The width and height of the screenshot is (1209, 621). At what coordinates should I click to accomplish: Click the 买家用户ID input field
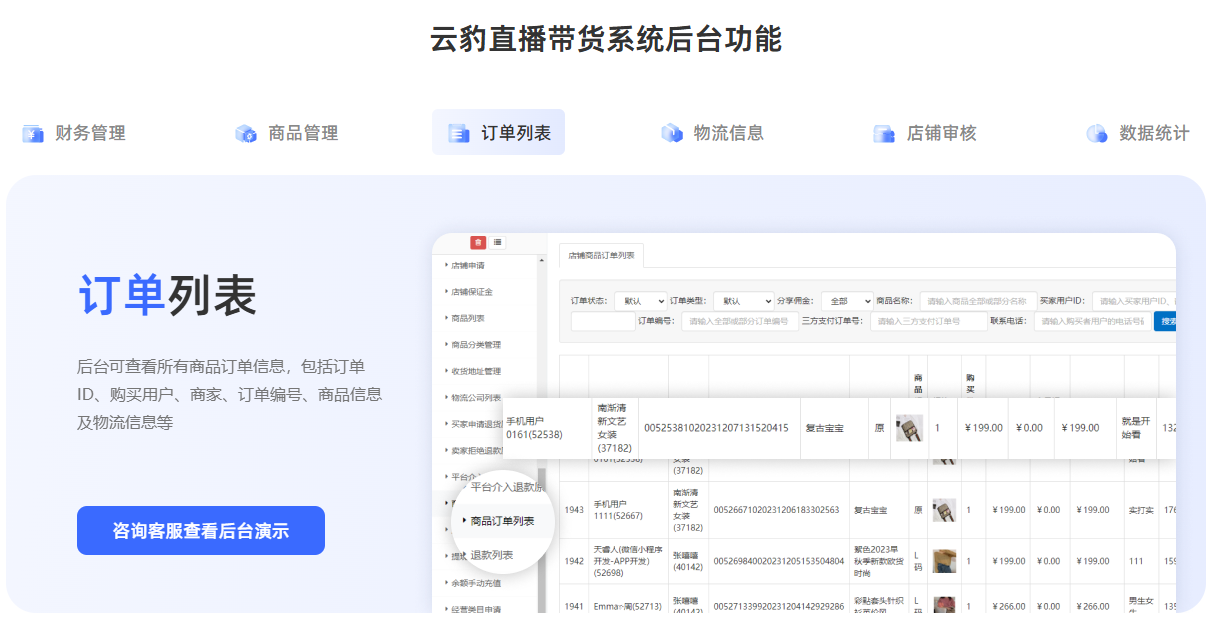click(1134, 300)
